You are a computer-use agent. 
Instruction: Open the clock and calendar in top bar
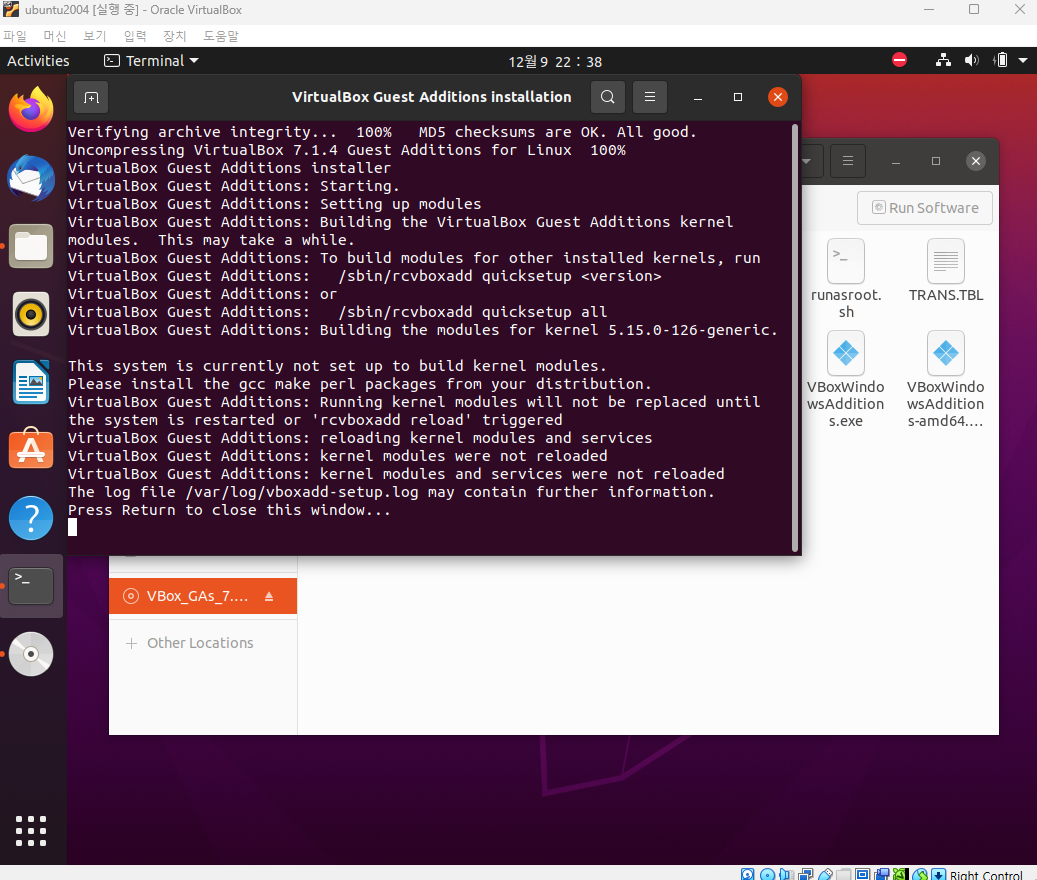(555, 61)
